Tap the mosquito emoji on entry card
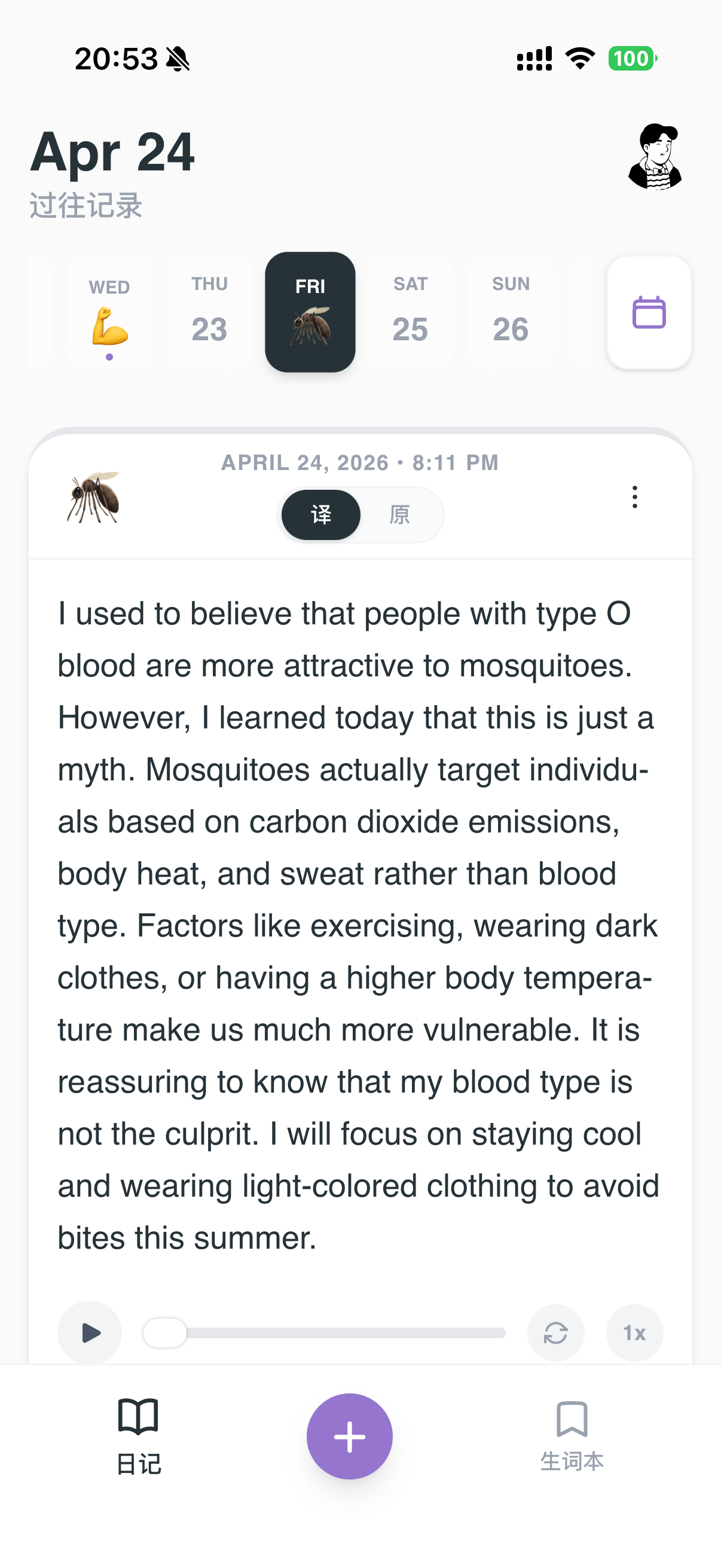 94,497
